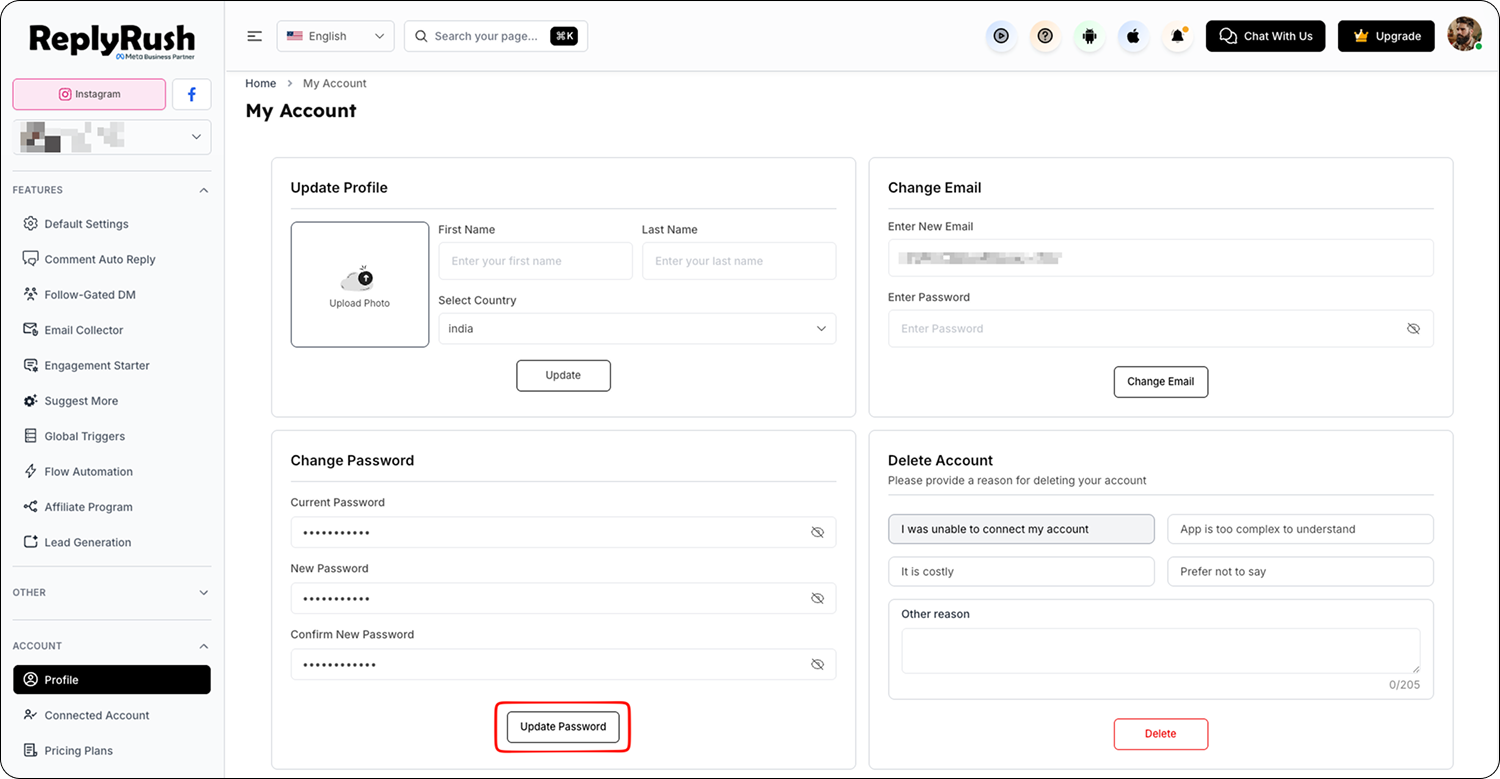Click the Global Triggers list icon
The image size is (1500, 779).
[x=30, y=436]
